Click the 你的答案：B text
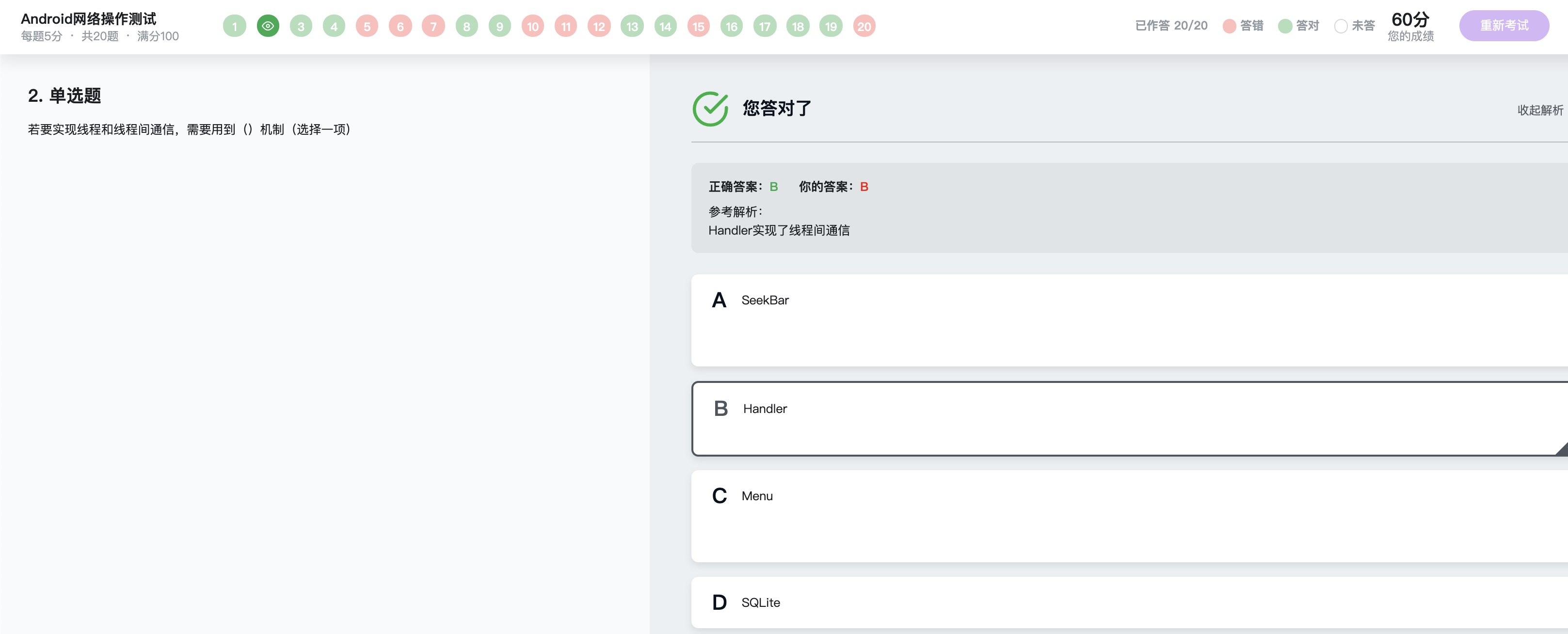 click(x=834, y=187)
